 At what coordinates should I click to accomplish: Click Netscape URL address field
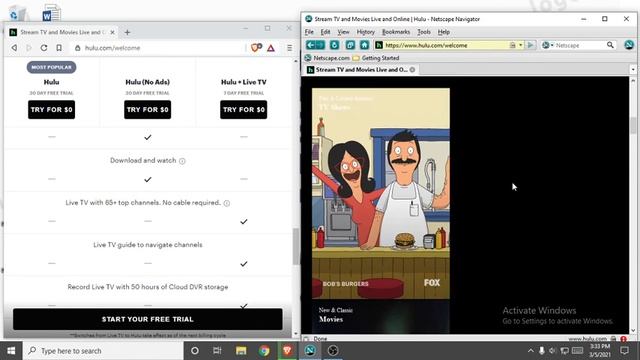click(x=446, y=45)
